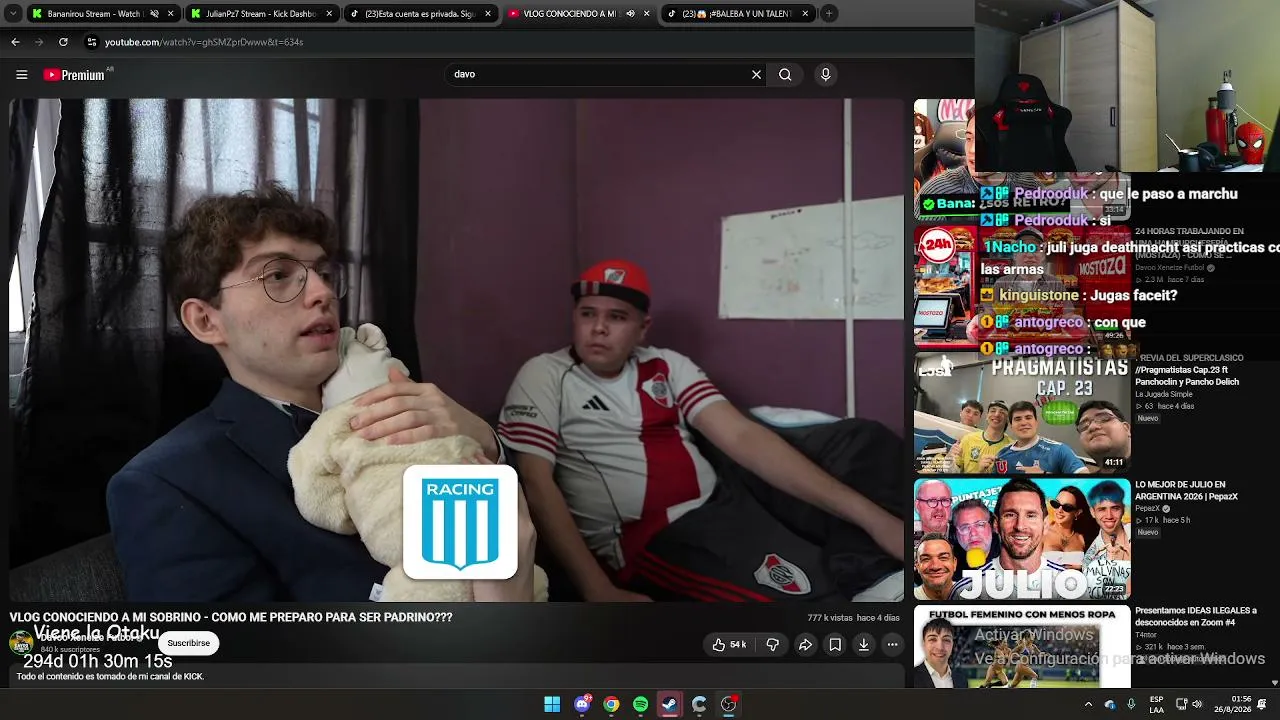Open the JULIO Messi thumbnail
Screen dimensions: 1280x720
point(1022,538)
